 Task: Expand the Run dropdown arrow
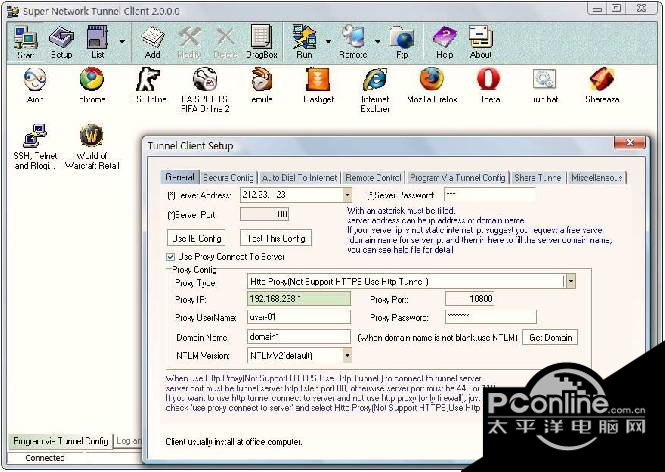click(328, 42)
